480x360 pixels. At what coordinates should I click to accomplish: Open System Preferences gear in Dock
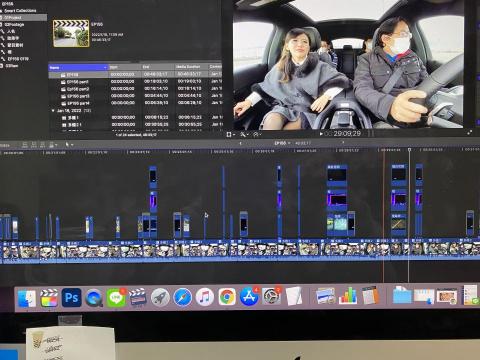(x=271, y=296)
